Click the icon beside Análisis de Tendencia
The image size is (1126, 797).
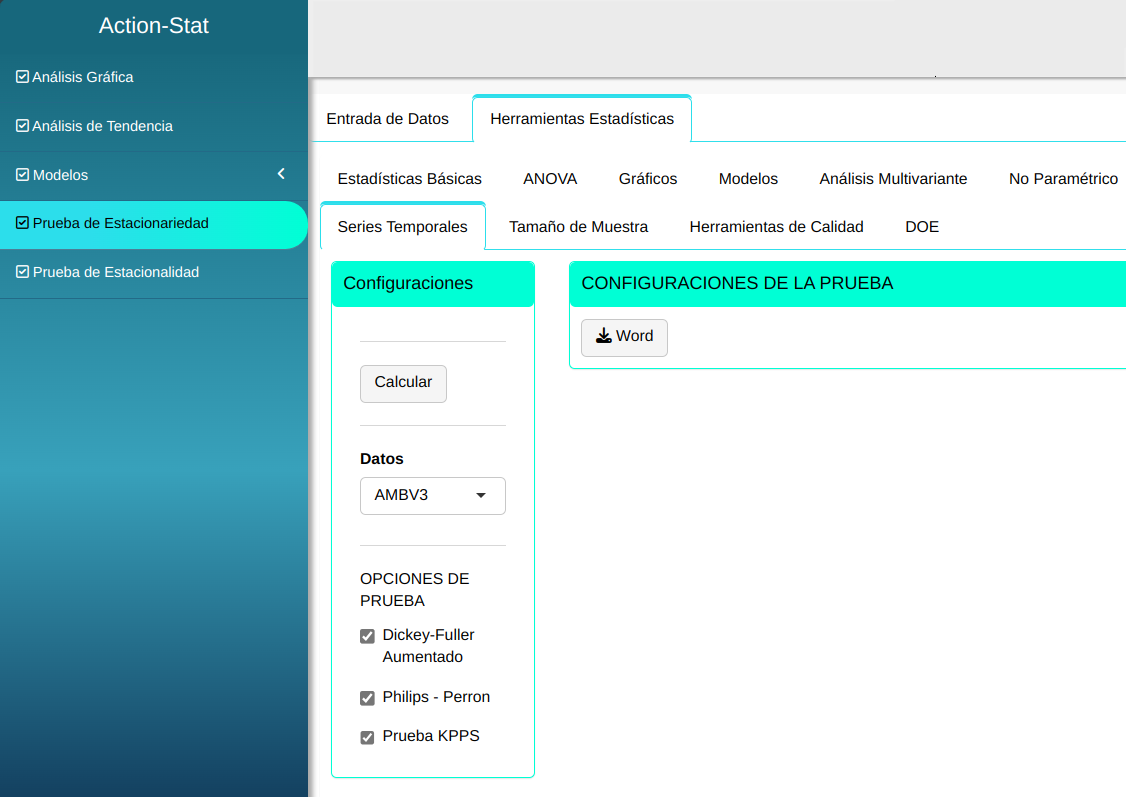[x=22, y=126]
